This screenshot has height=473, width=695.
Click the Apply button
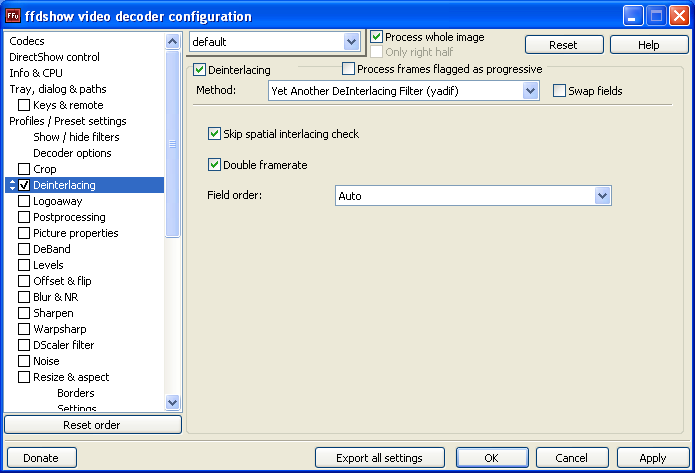(x=653, y=457)
